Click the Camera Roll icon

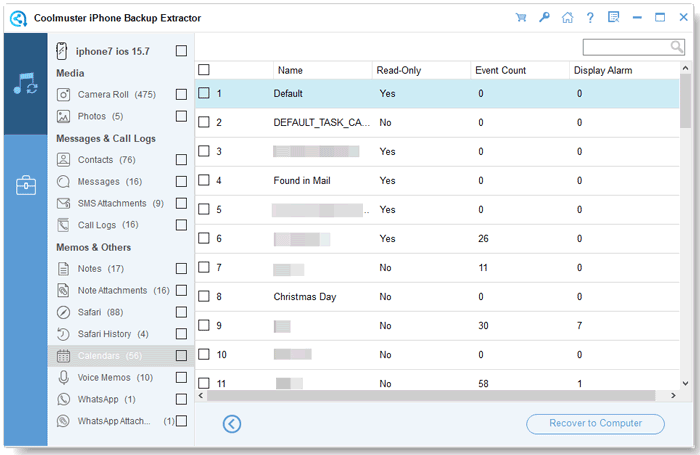coord(63,95)
